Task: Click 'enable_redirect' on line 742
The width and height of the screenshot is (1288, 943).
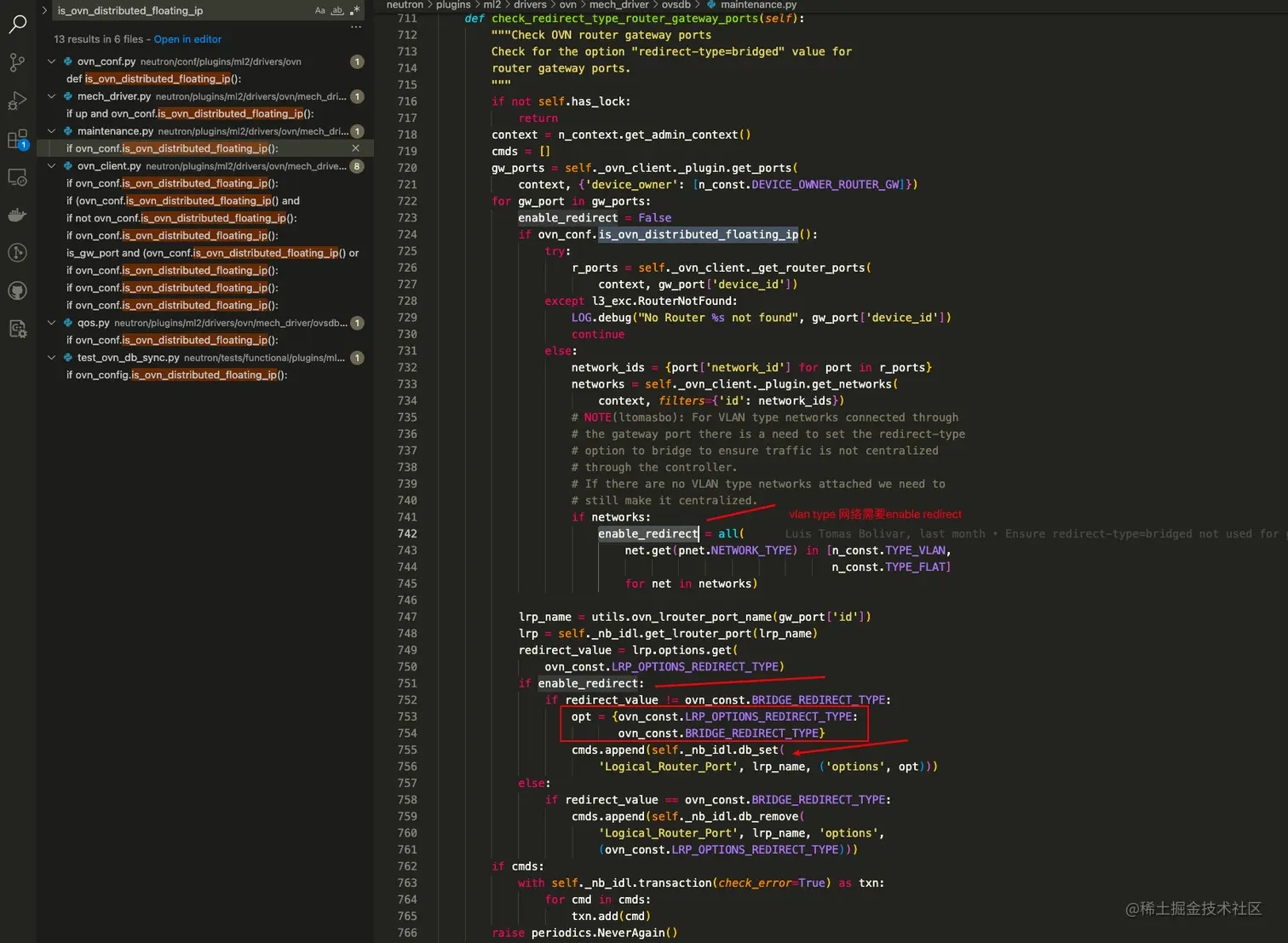Action: (648, 534)
